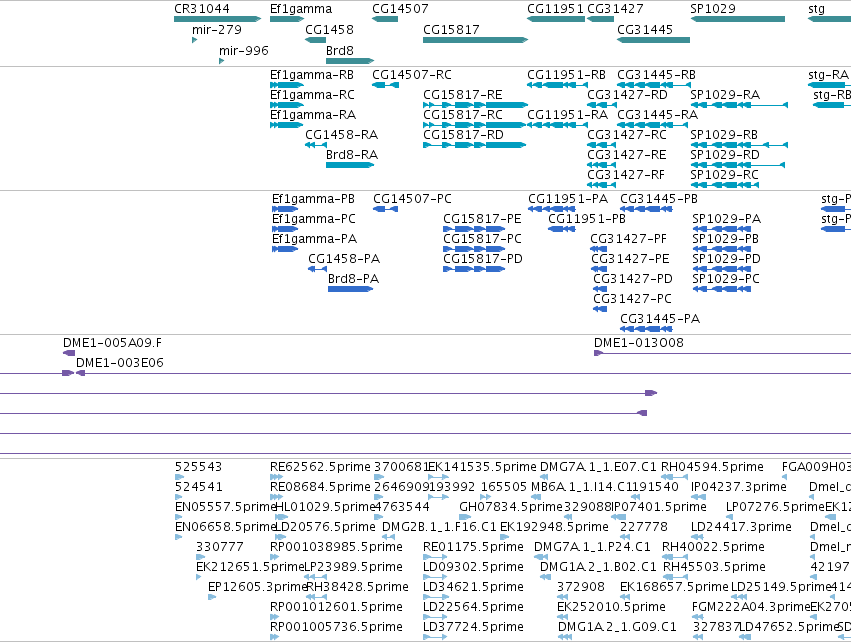
Task: Click the CG31427-PC protein glyph
Action: tap(600, 309)
